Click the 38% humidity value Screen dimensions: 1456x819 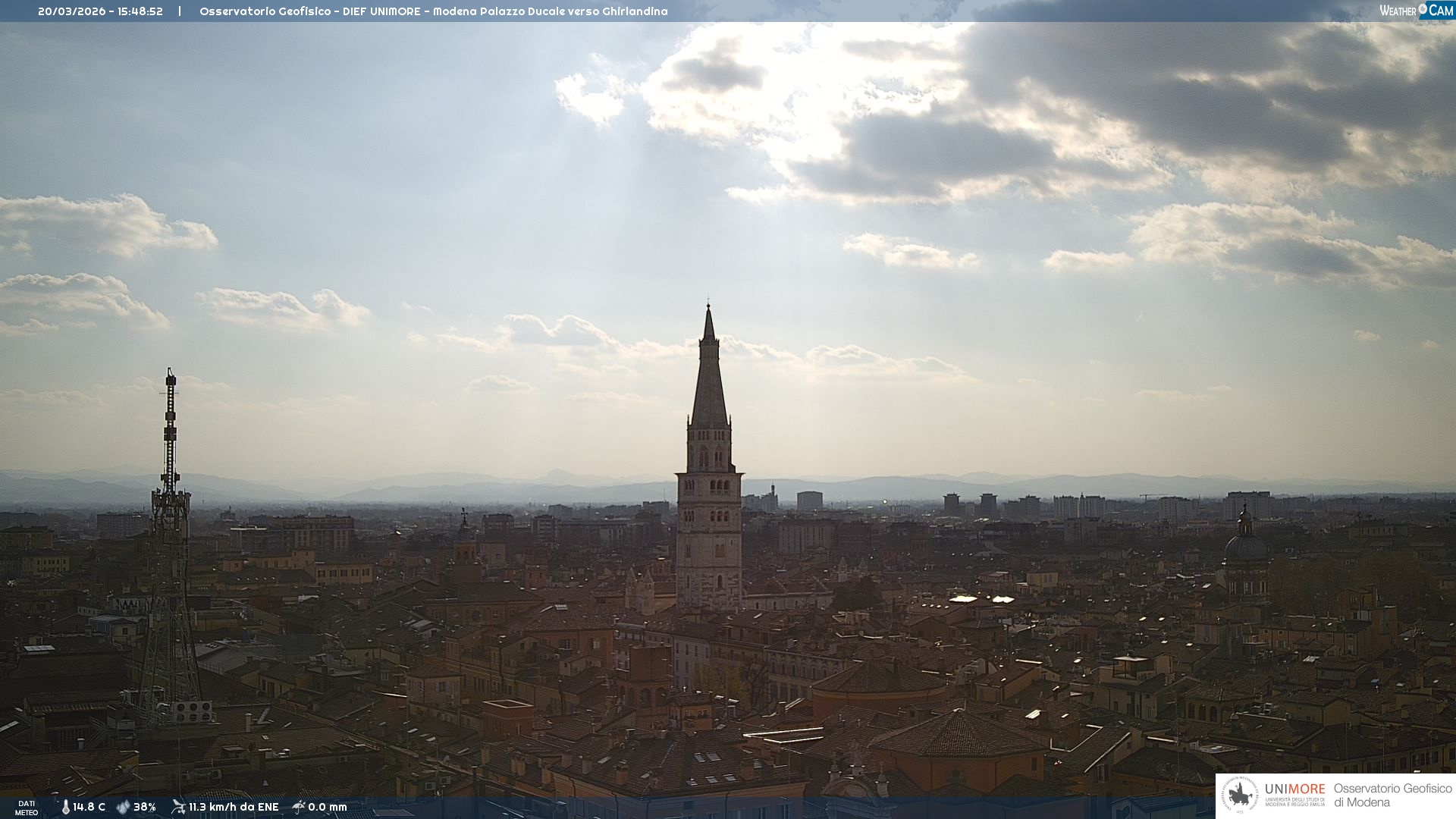pyautogui.click(x=145, y=808)
